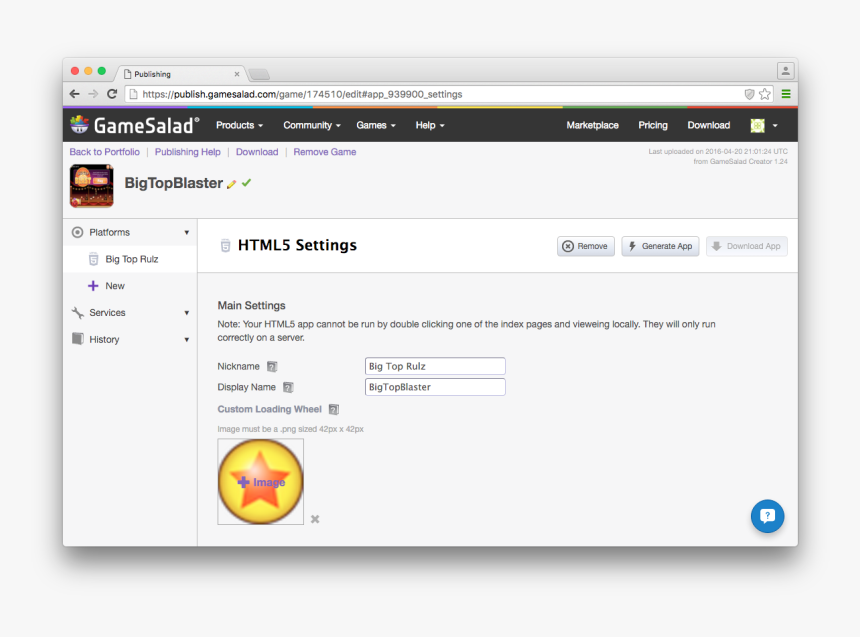Click the Nickname input field
Viewport: 860px width, 637px height.
click(x=435, y=367)
